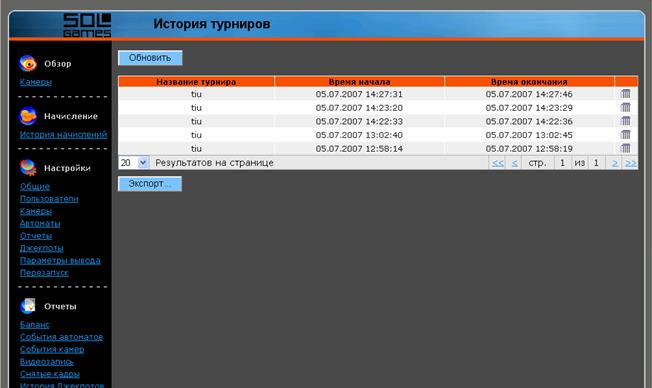
Task: Select start time 05.07.2007 13:02:40 cell
Action: tap(359, 135)
